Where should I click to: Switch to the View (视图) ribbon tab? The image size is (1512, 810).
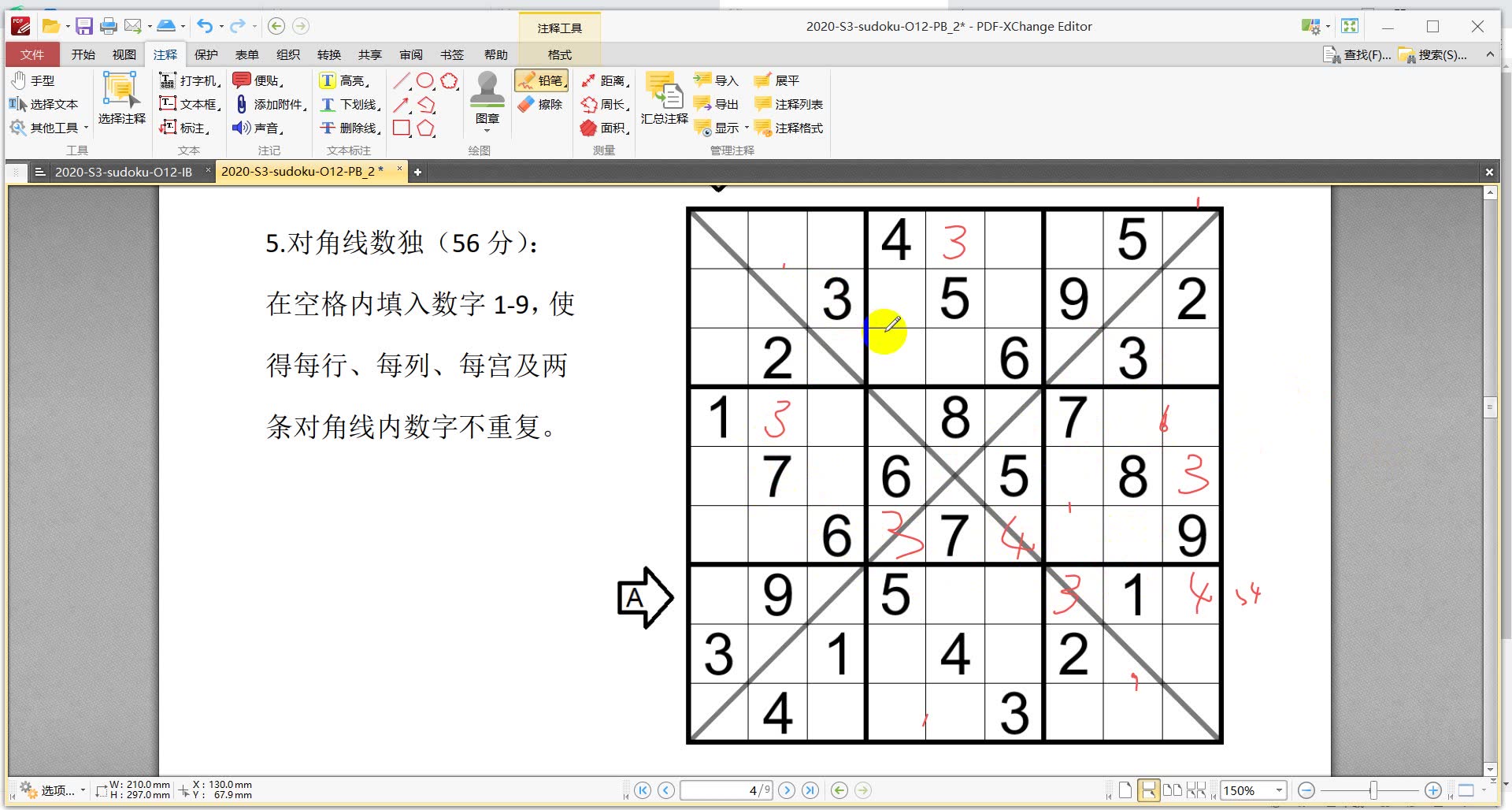(124, 54)
